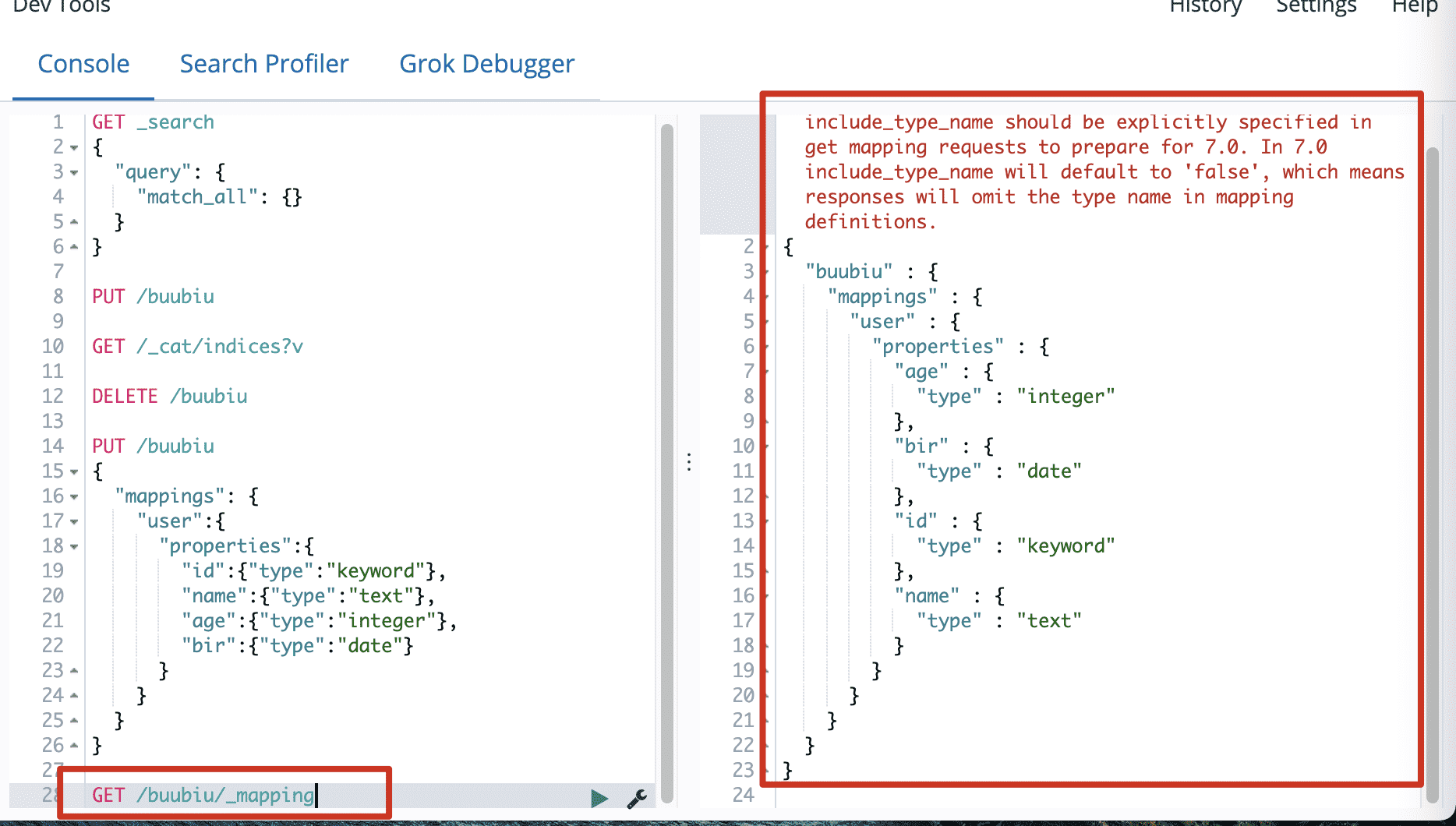Select the Console tab
1456x826 pixels.
(x=83, y=64)
